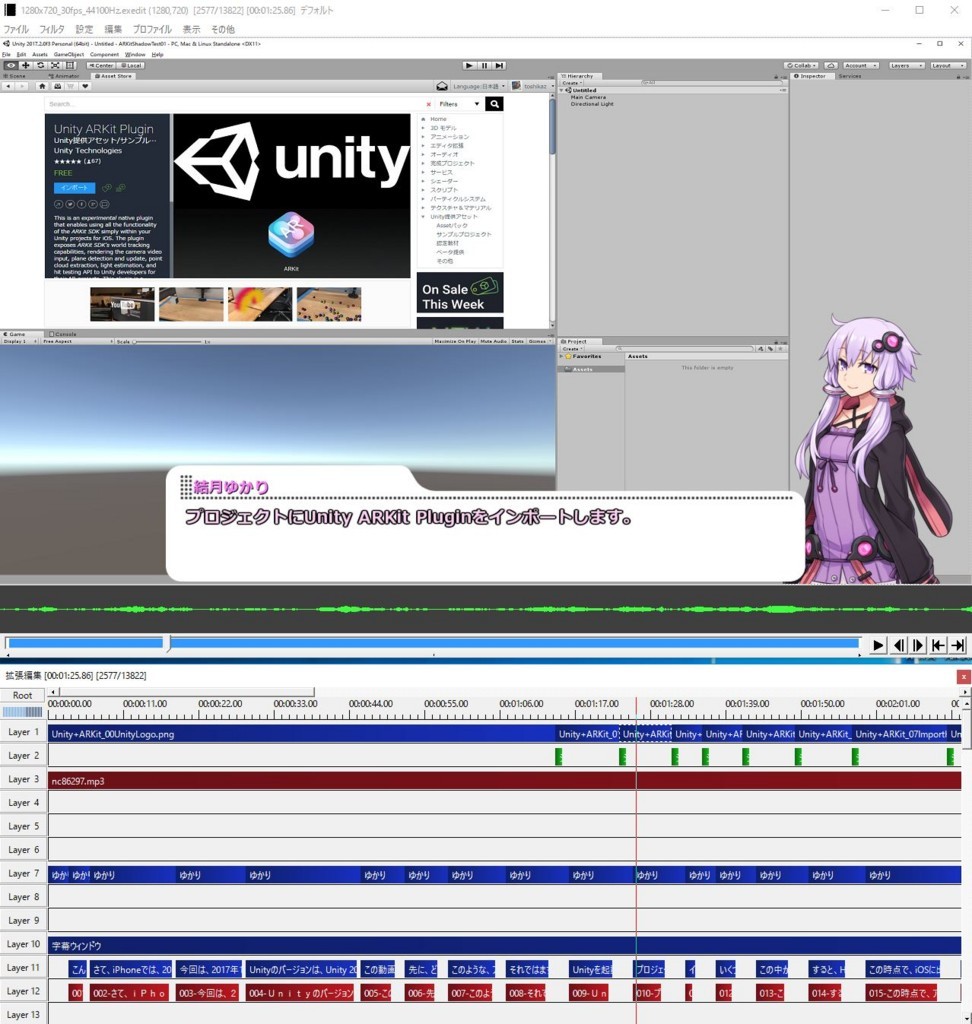The height and width of the screenshot is (1024, 972).
Task: Click the main video seek bar
Action: (x=432, y=643)
